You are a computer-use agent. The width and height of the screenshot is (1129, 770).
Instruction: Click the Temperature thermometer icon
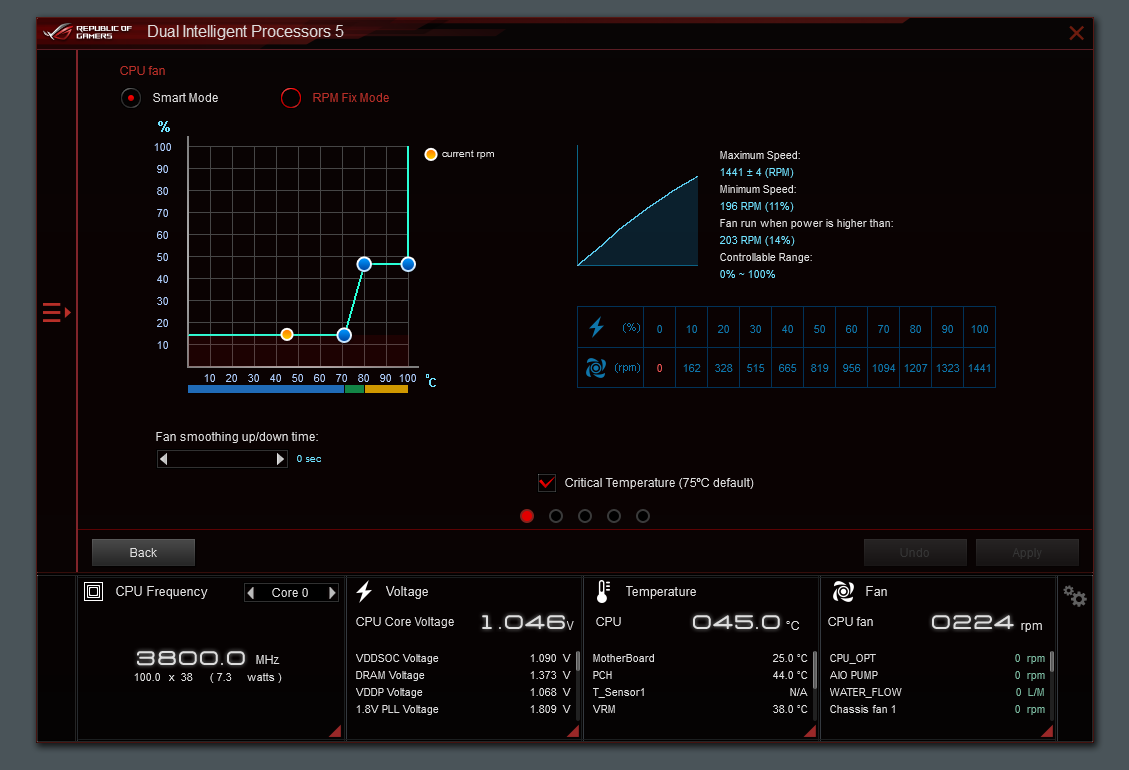point(603,592)
